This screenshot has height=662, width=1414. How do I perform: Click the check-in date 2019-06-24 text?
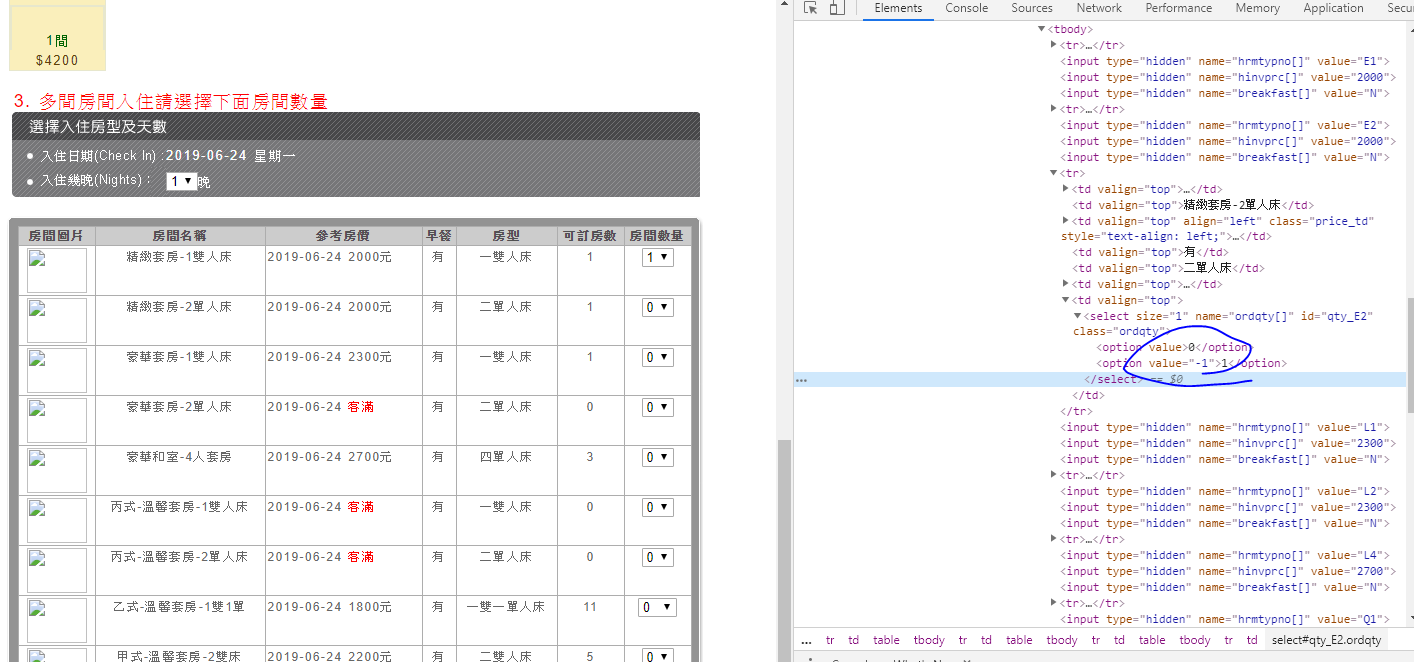(207, 156)
